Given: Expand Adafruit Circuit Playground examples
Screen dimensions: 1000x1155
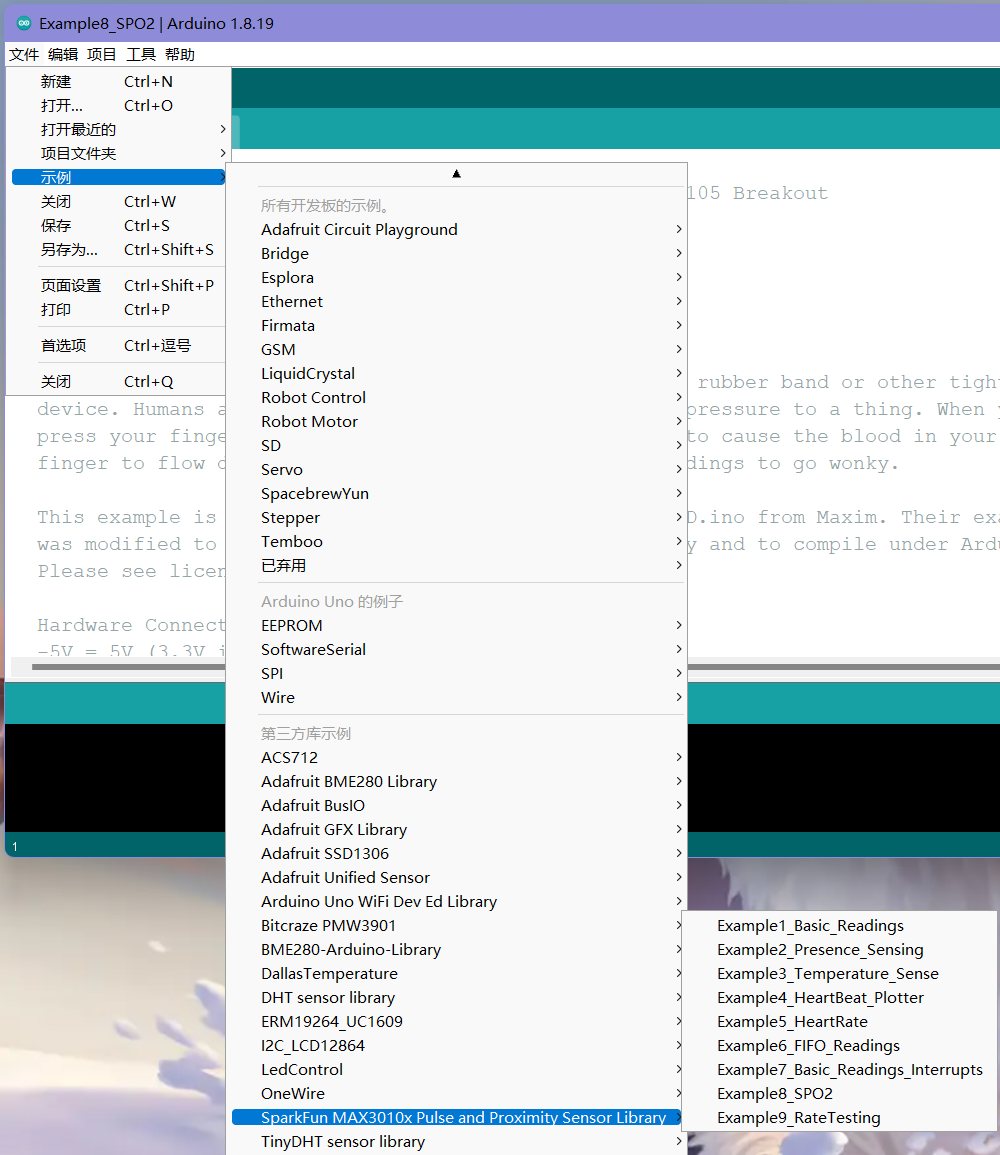Looking at the screenshot, I should click(x=457, y=230).
